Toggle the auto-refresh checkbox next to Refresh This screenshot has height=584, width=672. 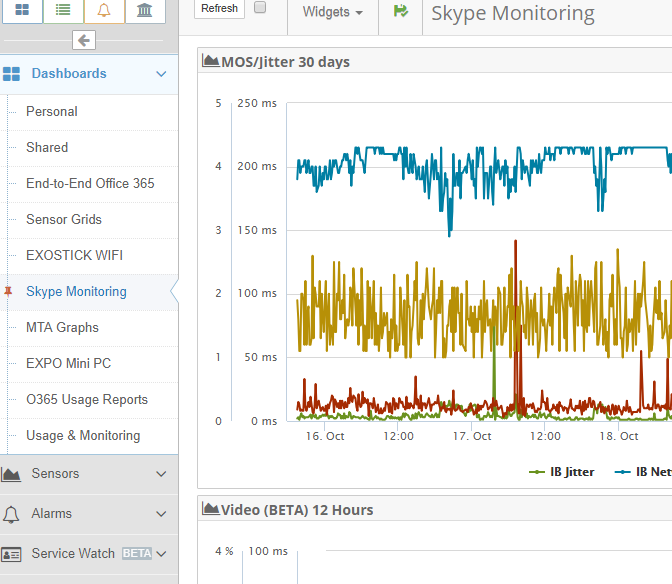click(260, 7)
